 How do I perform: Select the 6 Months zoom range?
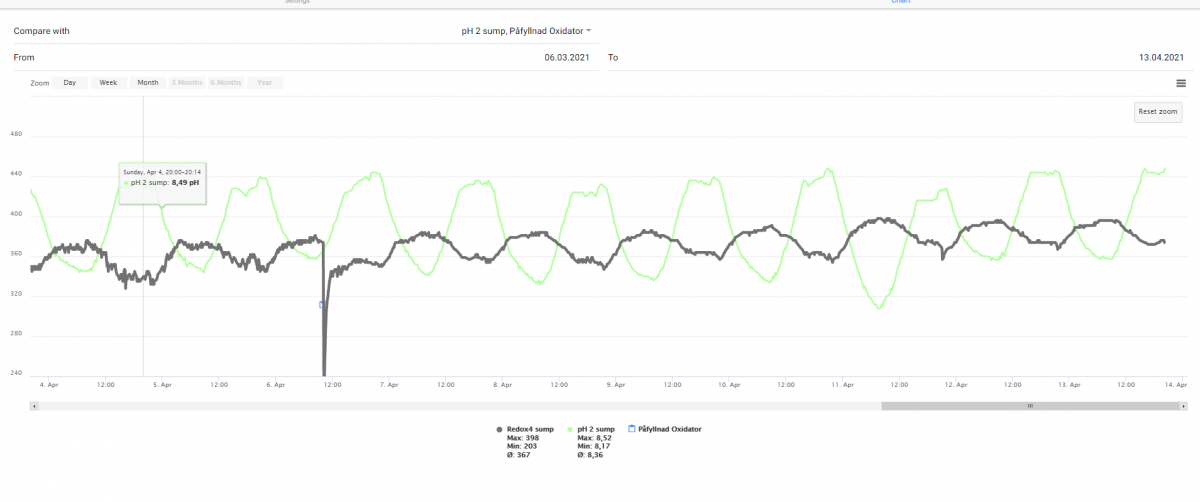226,83
